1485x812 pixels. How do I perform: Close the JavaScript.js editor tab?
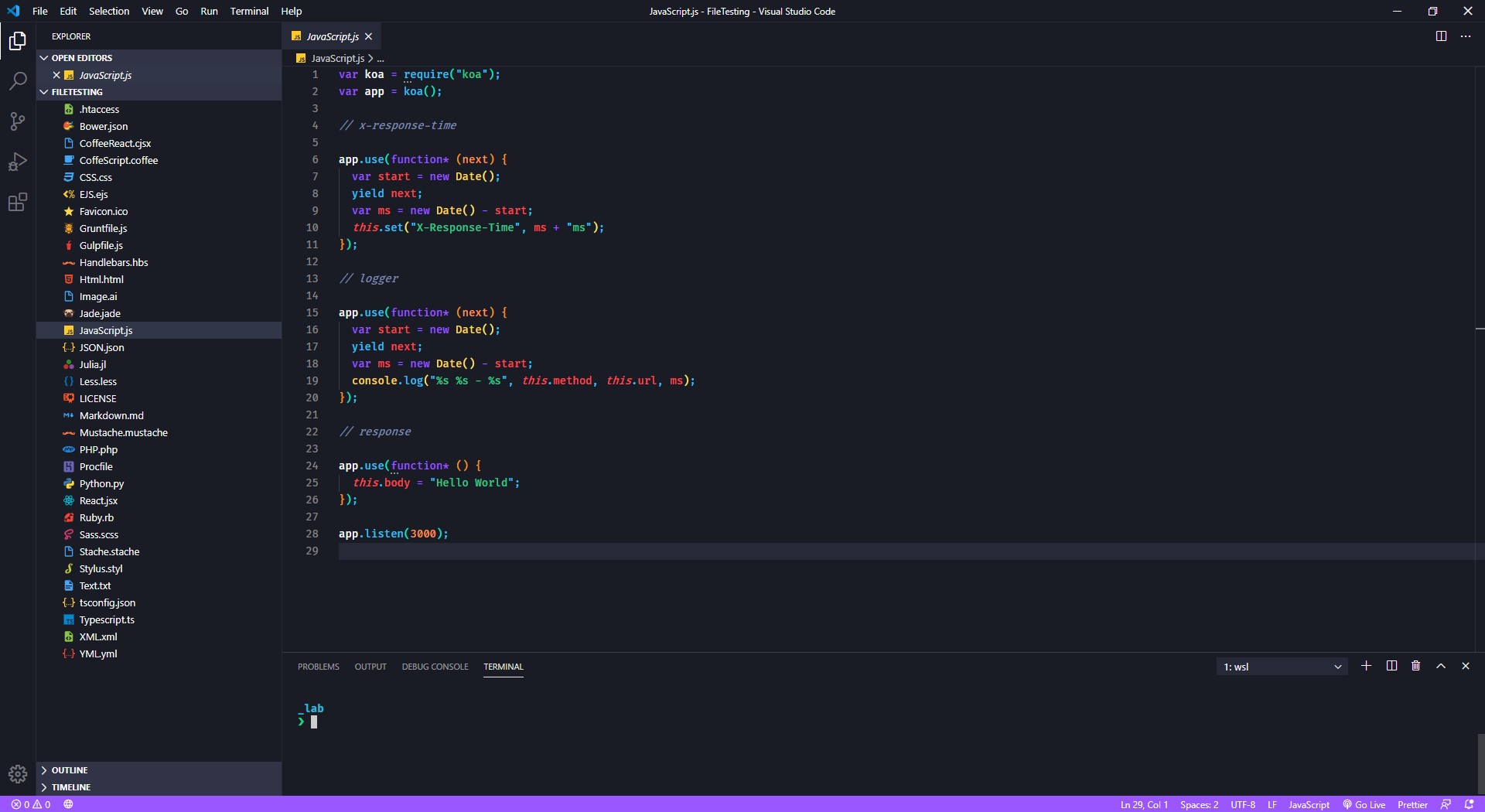369,36
